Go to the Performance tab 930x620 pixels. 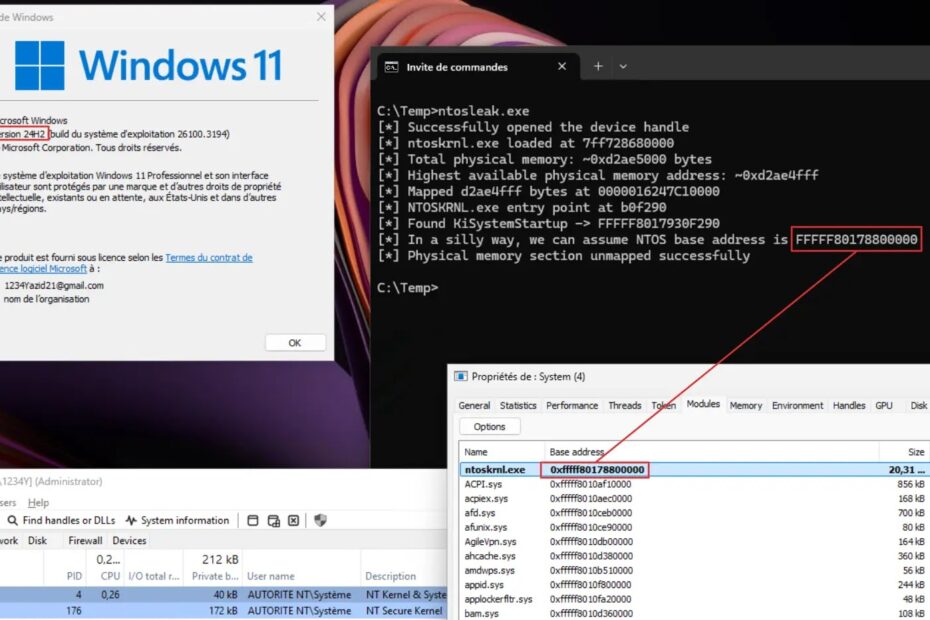(x=572, y=405)
